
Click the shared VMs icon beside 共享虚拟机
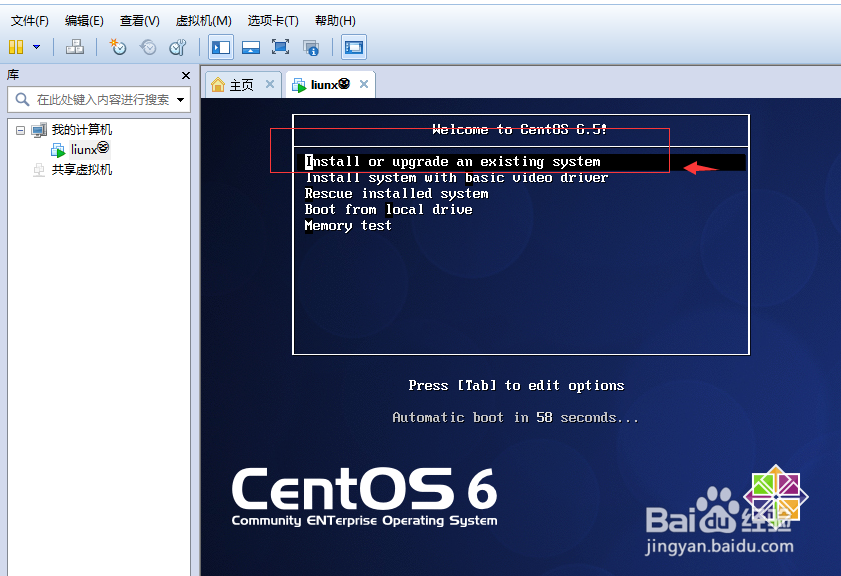(x=39, y=170)
